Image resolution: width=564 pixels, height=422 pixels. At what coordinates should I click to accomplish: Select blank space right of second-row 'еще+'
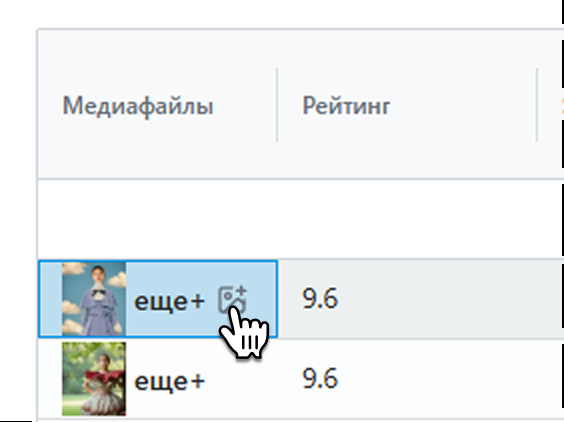point(240,380)
